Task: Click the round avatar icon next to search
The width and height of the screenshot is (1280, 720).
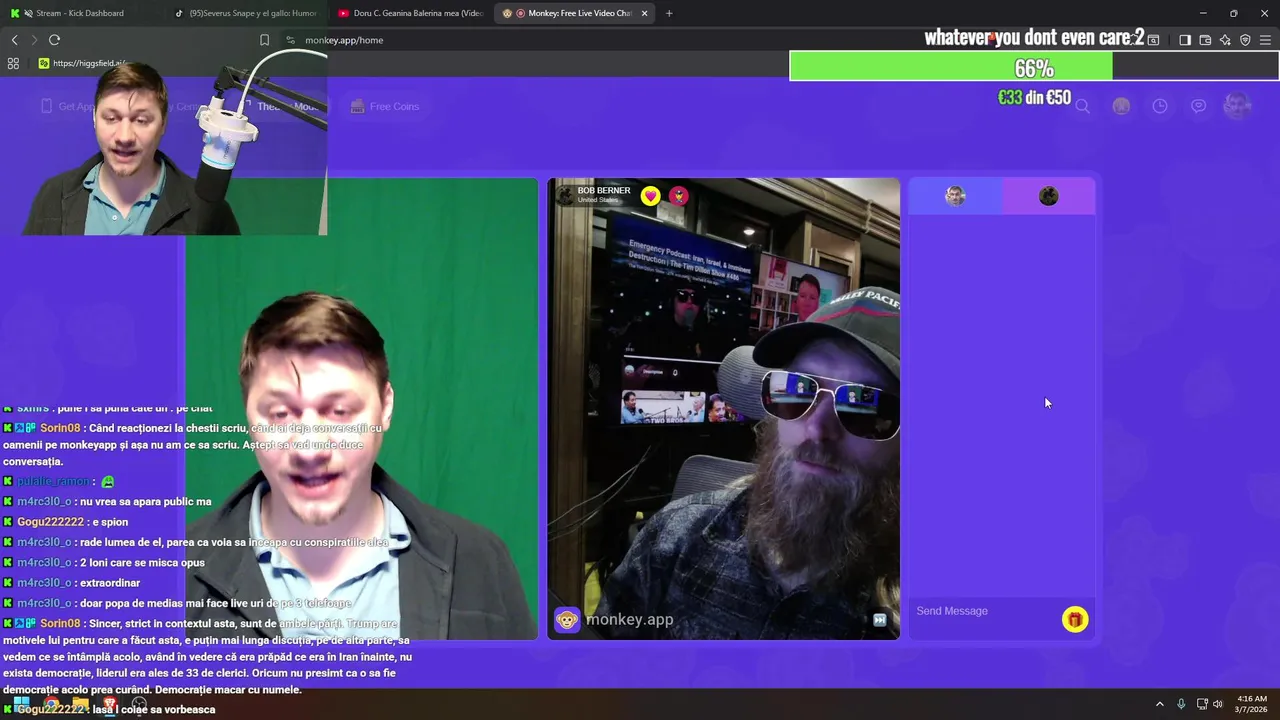Action: coord(1121,106)
